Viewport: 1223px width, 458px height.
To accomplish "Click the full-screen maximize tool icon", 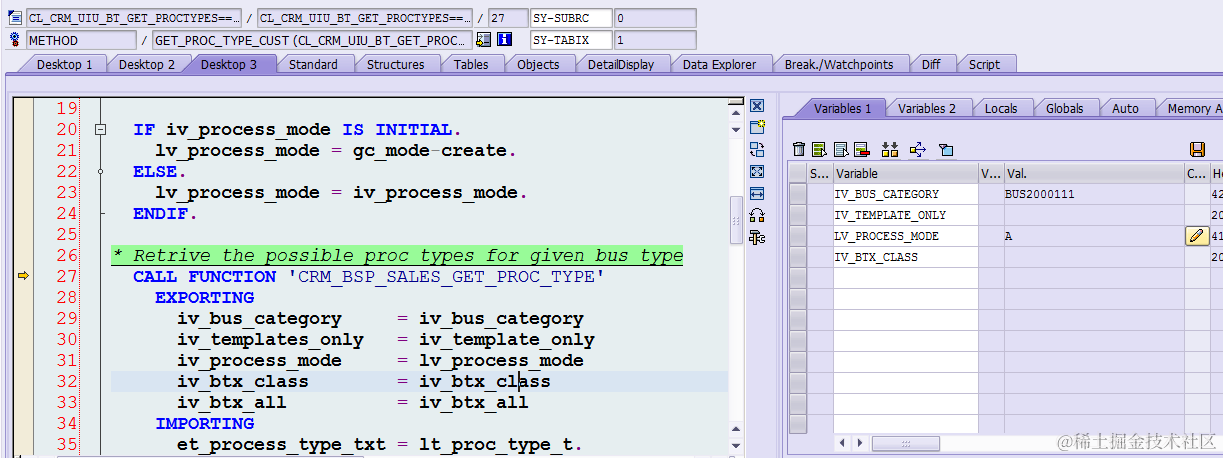I will [757, 171].
